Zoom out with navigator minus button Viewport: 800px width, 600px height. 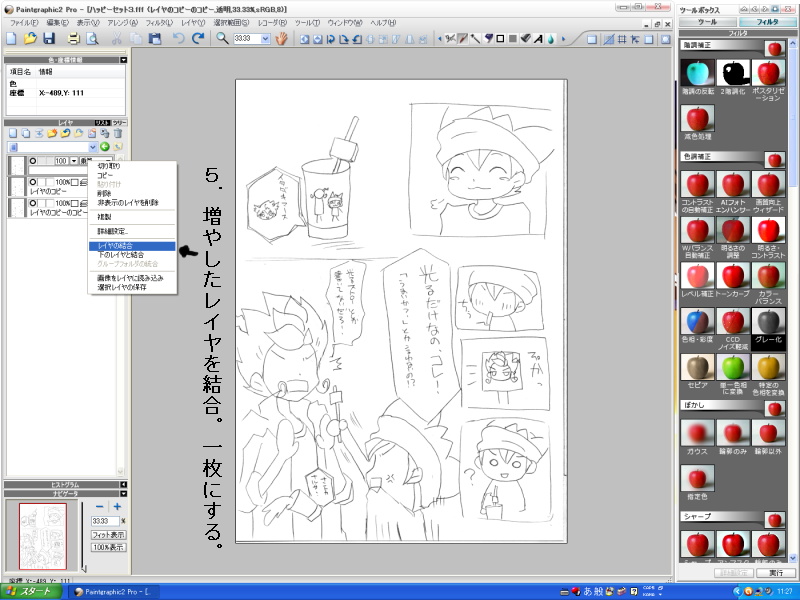pyautogui.click(x=99, y=507)
